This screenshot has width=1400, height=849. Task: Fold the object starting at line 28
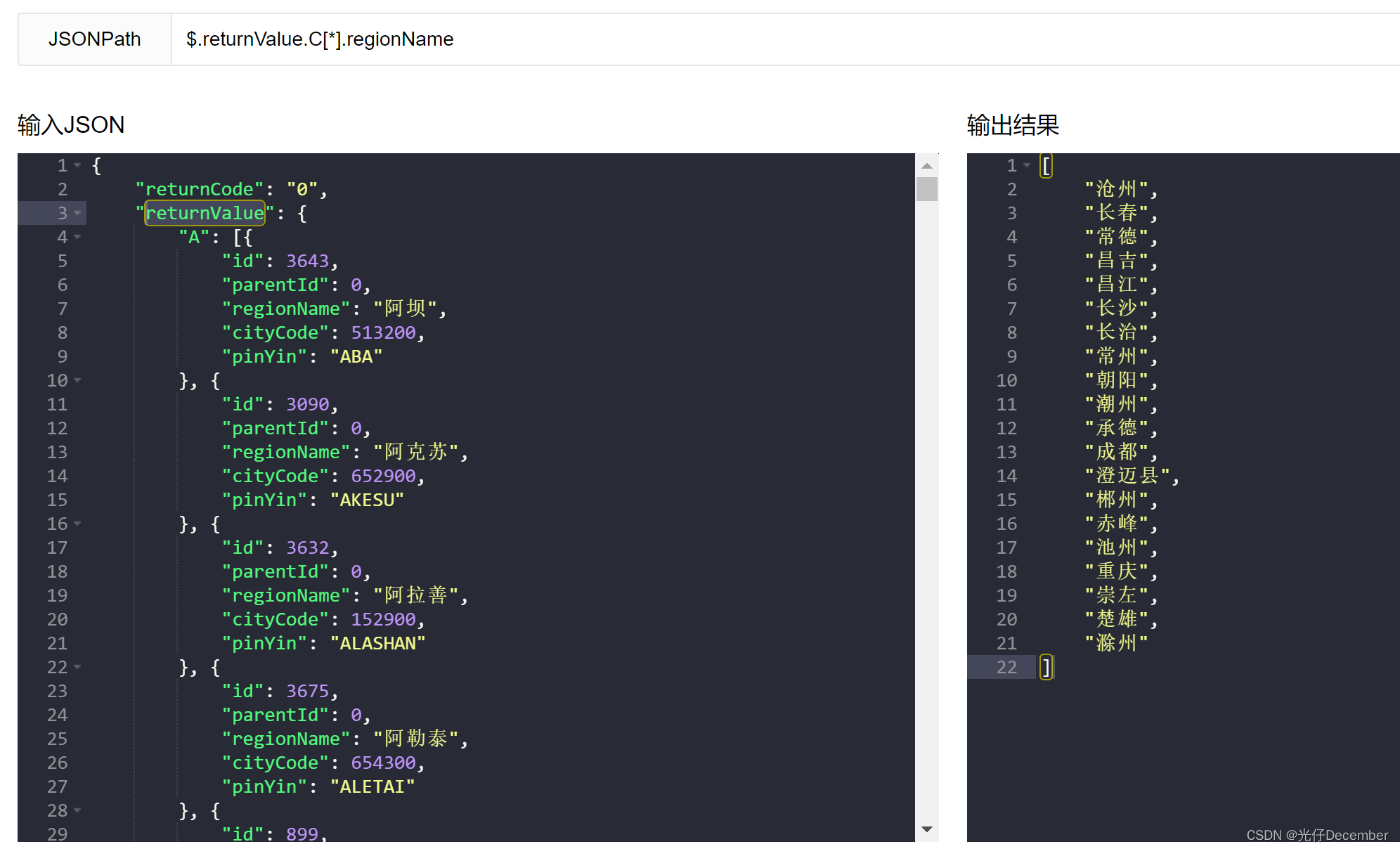click(77, 810)
